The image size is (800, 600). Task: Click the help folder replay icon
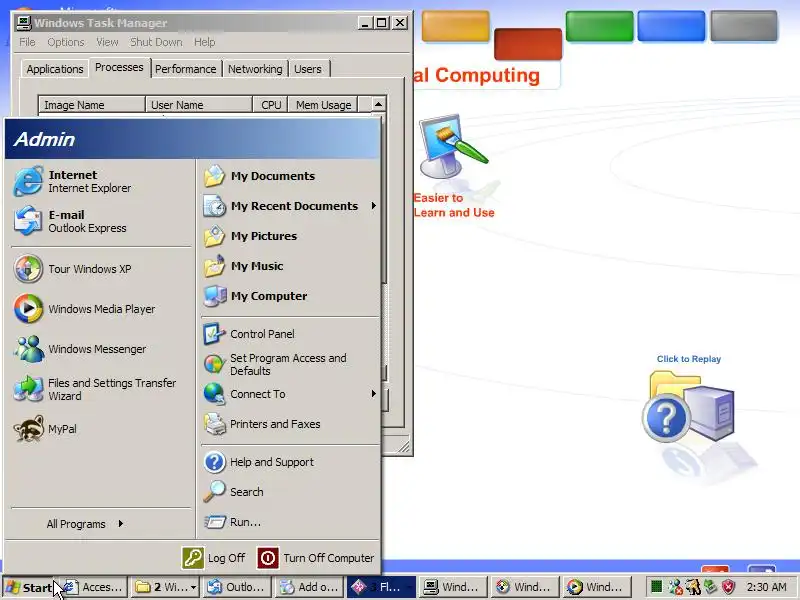[689, 407]
